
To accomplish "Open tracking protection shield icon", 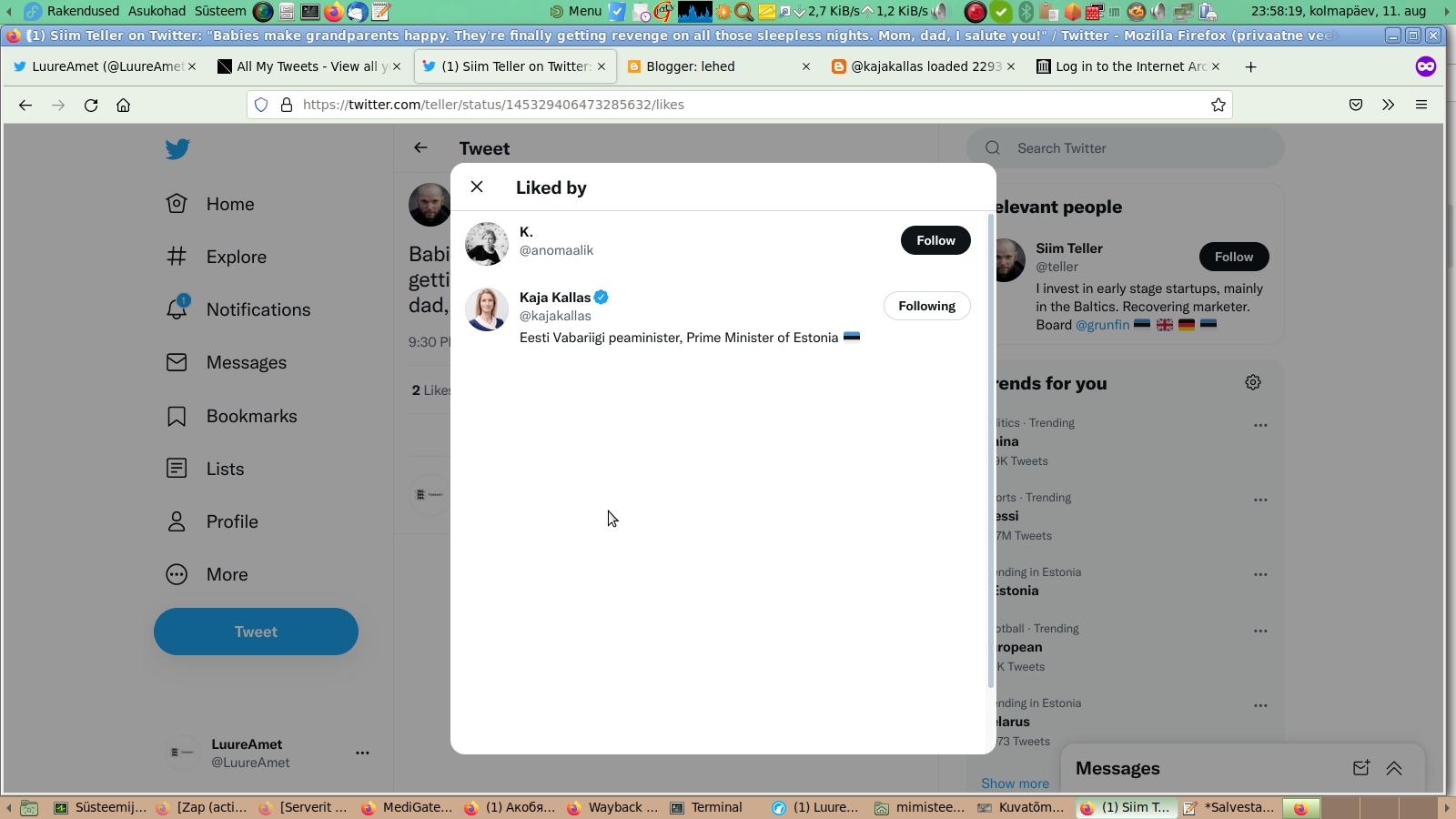I will tap(261, 105).
